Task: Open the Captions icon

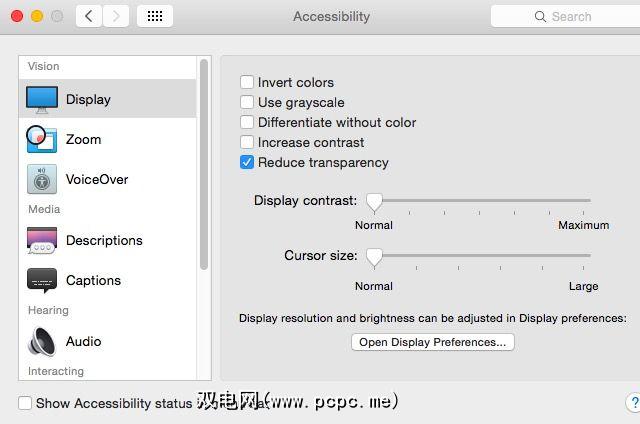Action: (42, 281)
